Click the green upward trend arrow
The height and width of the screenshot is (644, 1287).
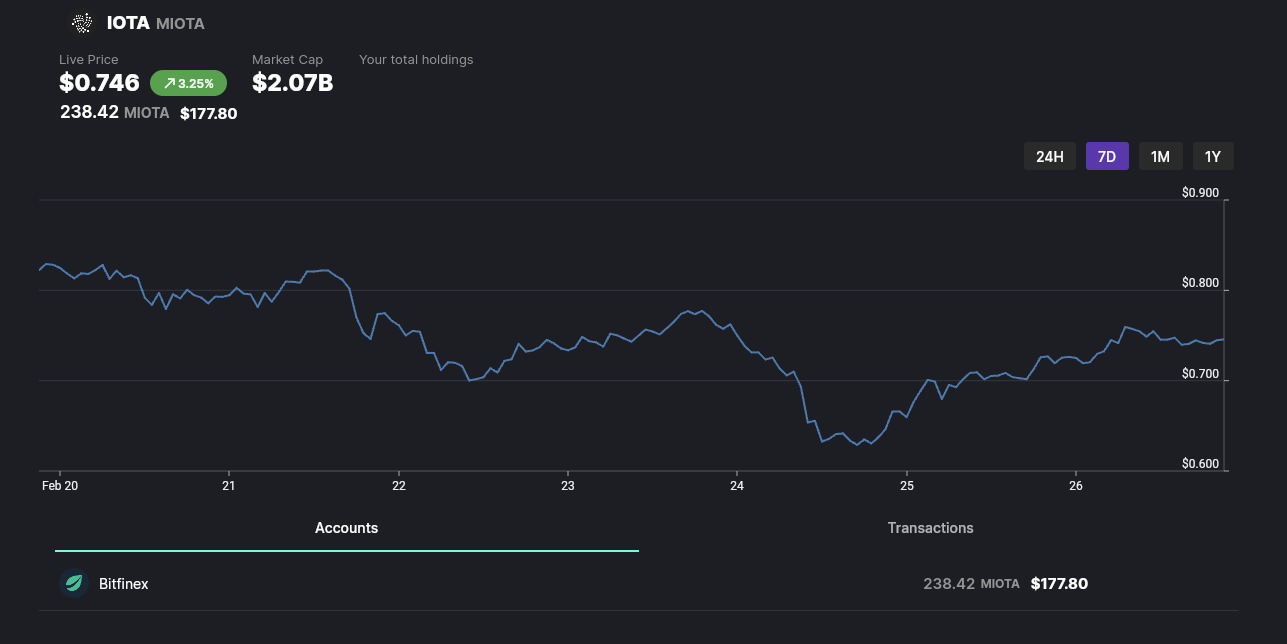(x=168, y=83)
